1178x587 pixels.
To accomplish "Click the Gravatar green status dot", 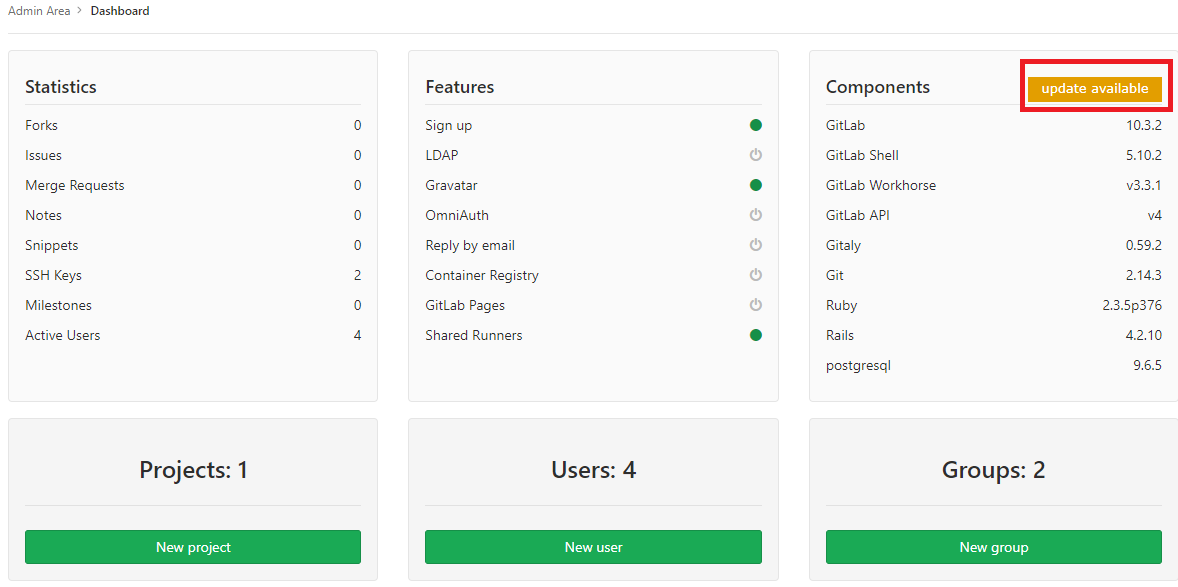I will click(x=756, y=185).
